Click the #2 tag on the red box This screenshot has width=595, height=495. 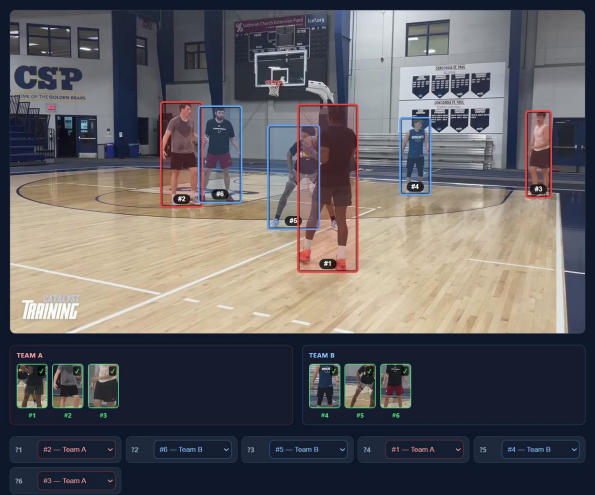click(181, 199)
